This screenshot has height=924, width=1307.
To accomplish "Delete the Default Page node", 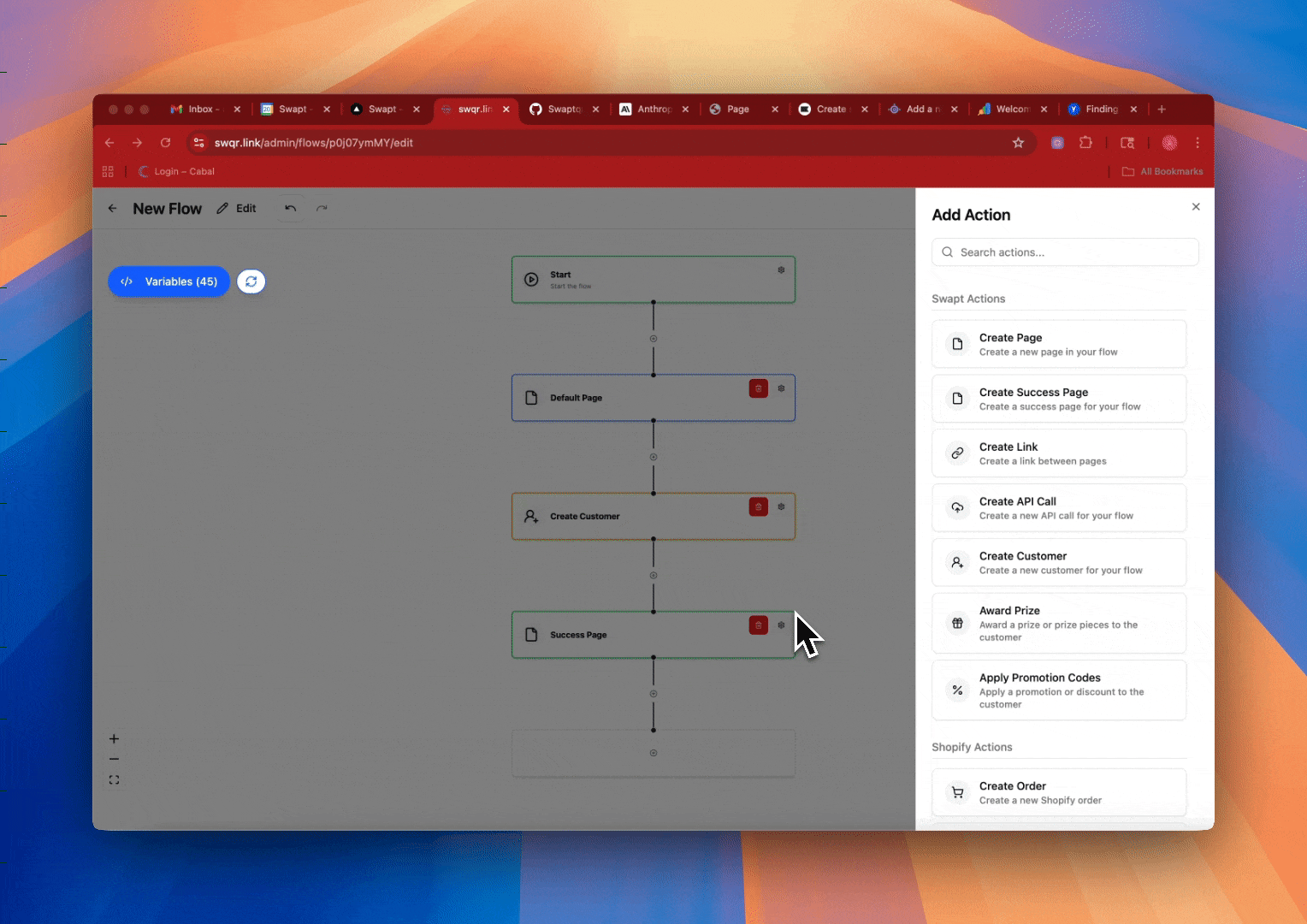I will (x=758, y=388).
